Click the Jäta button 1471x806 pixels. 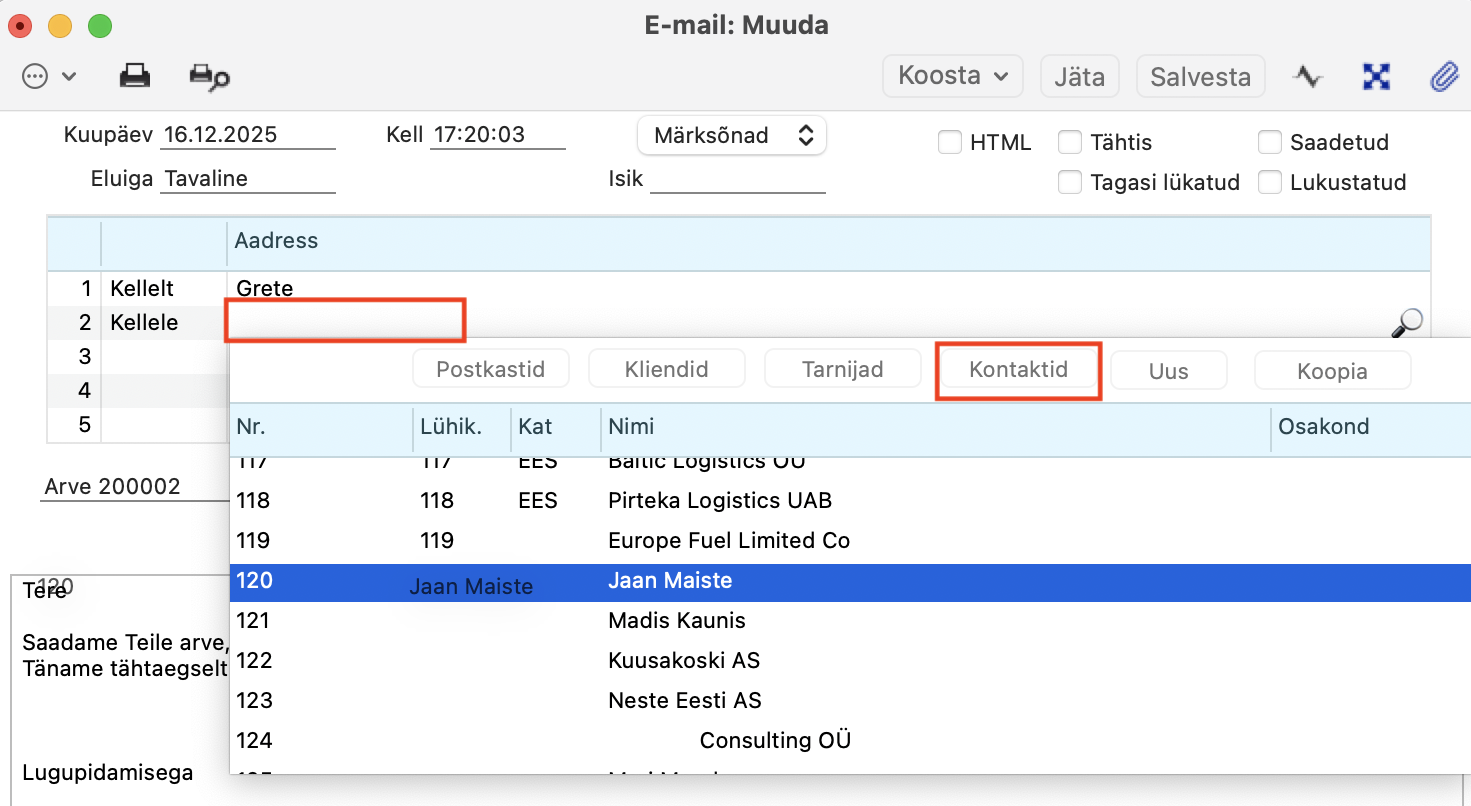1079,76
